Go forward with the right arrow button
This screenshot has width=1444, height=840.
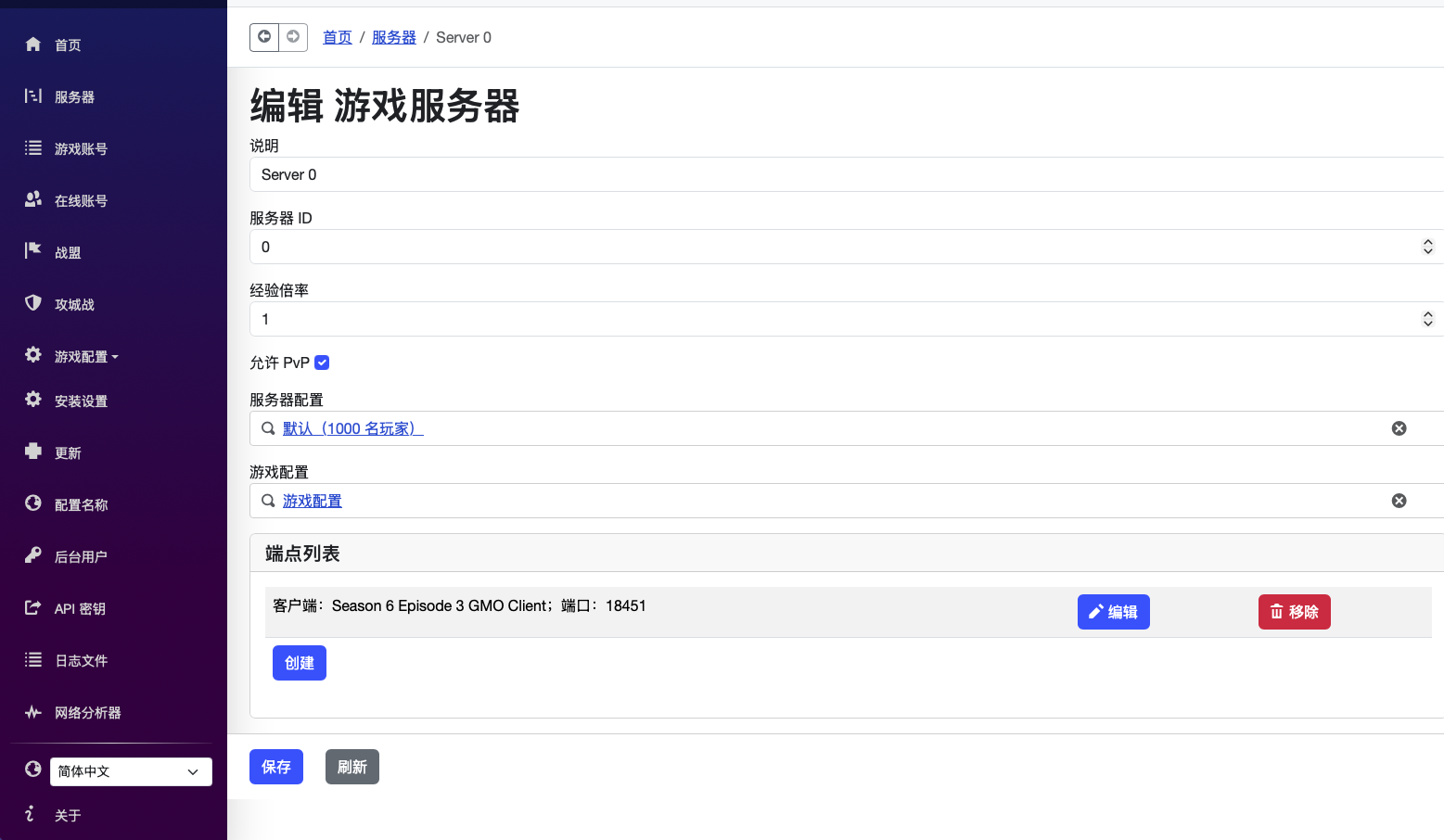[293, 37]
